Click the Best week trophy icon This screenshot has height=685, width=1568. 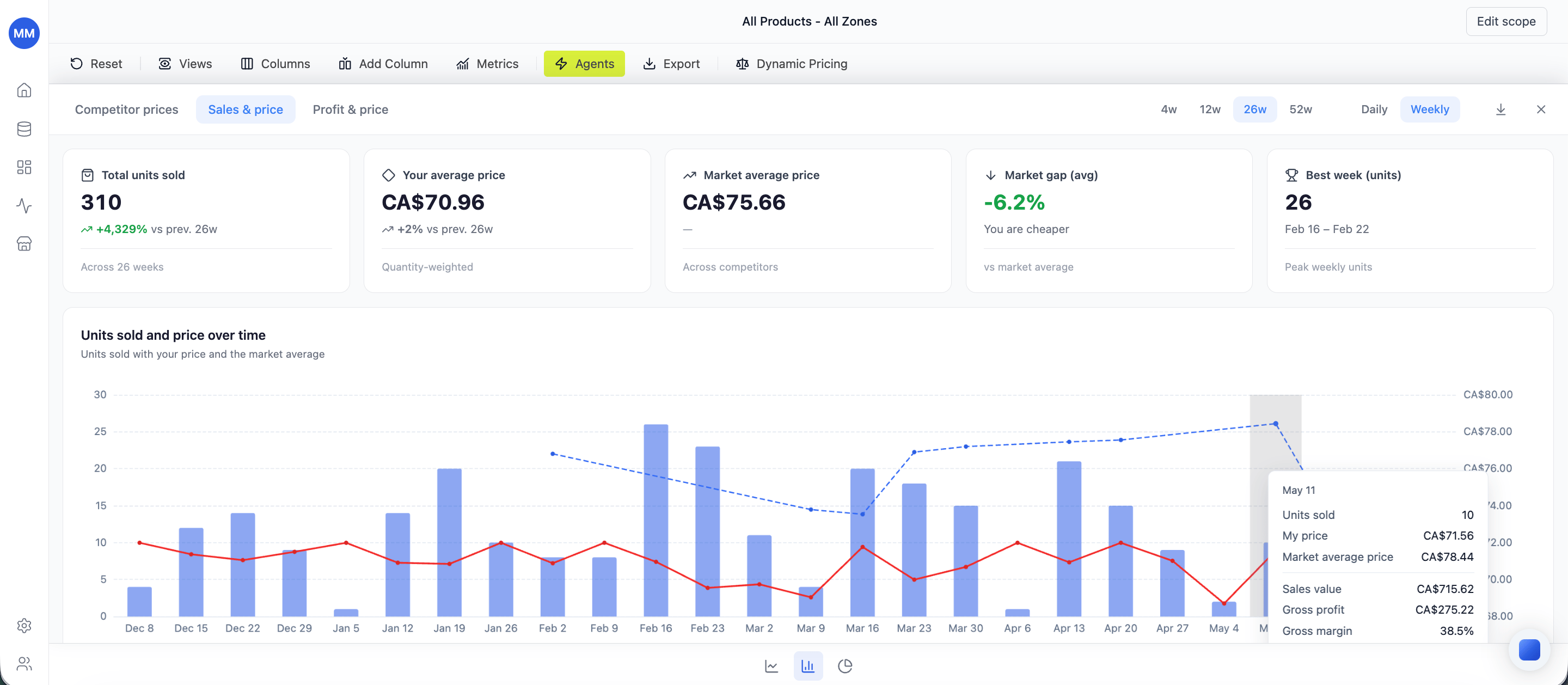(1291, 175)
